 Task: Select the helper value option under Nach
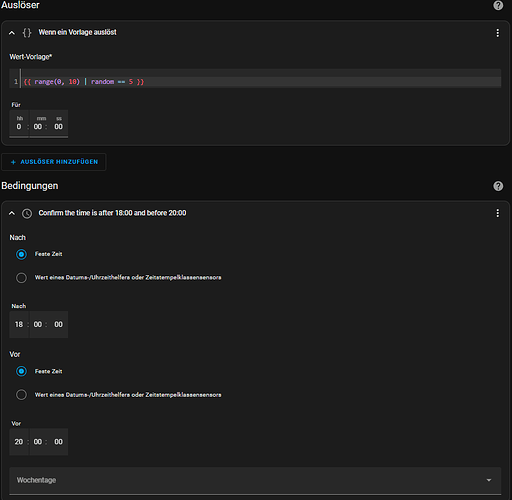coord(21,278)
